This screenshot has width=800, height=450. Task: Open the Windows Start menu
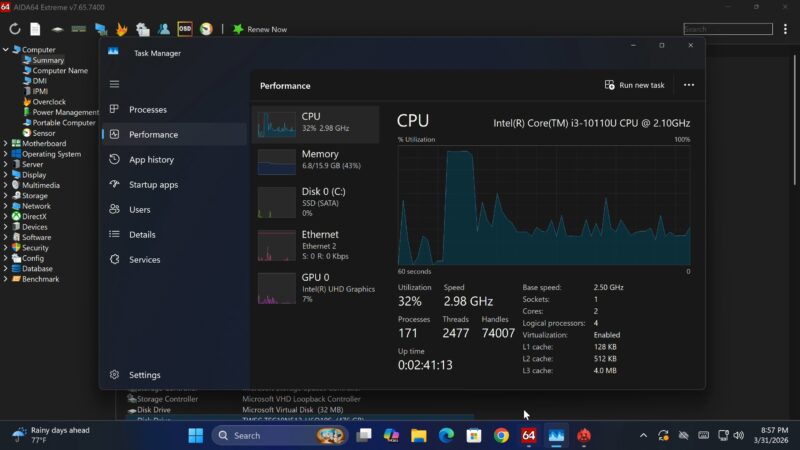click(x=195, y=435)
